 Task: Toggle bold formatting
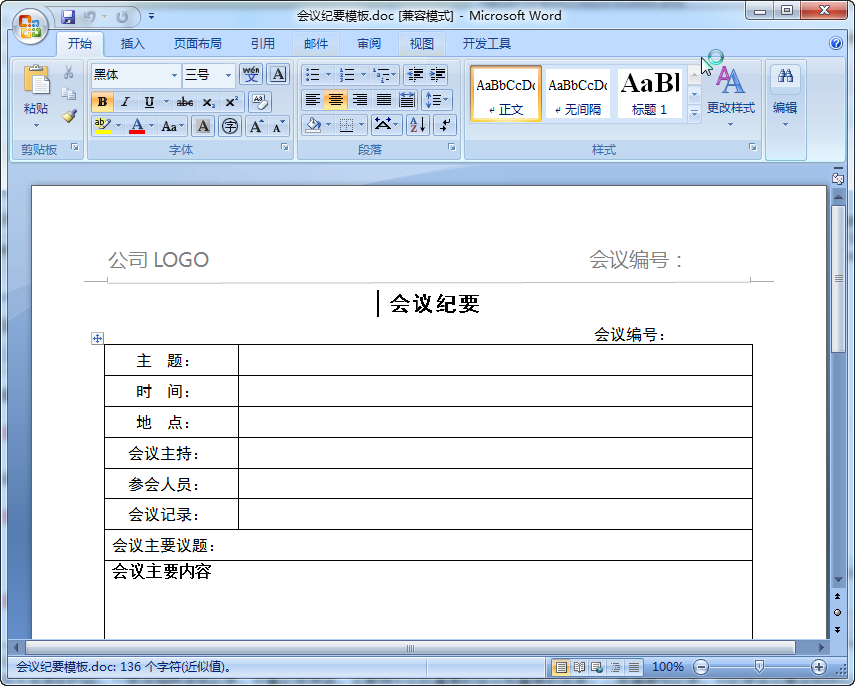click(102, 102)
